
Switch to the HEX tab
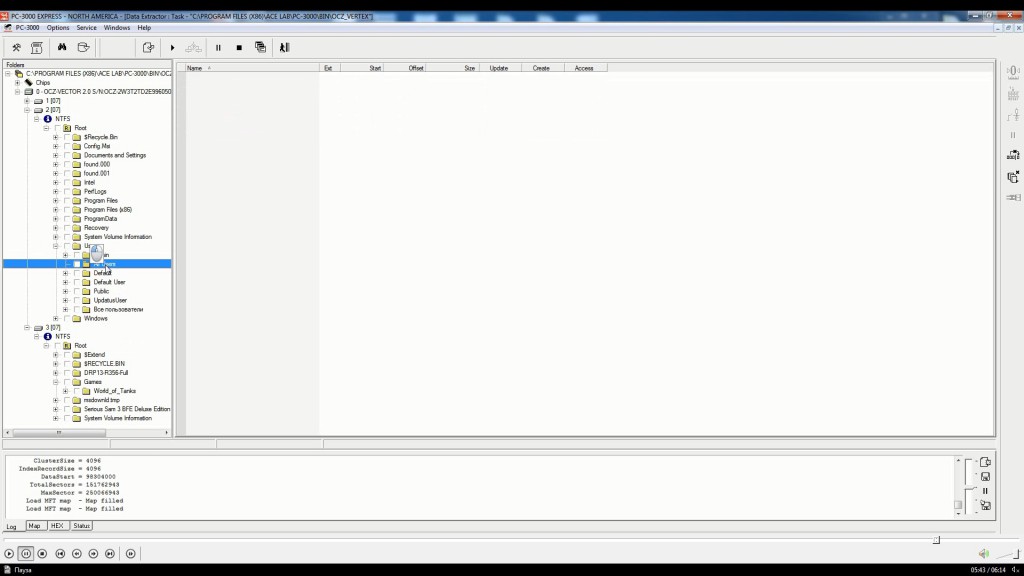pos(58,526)
